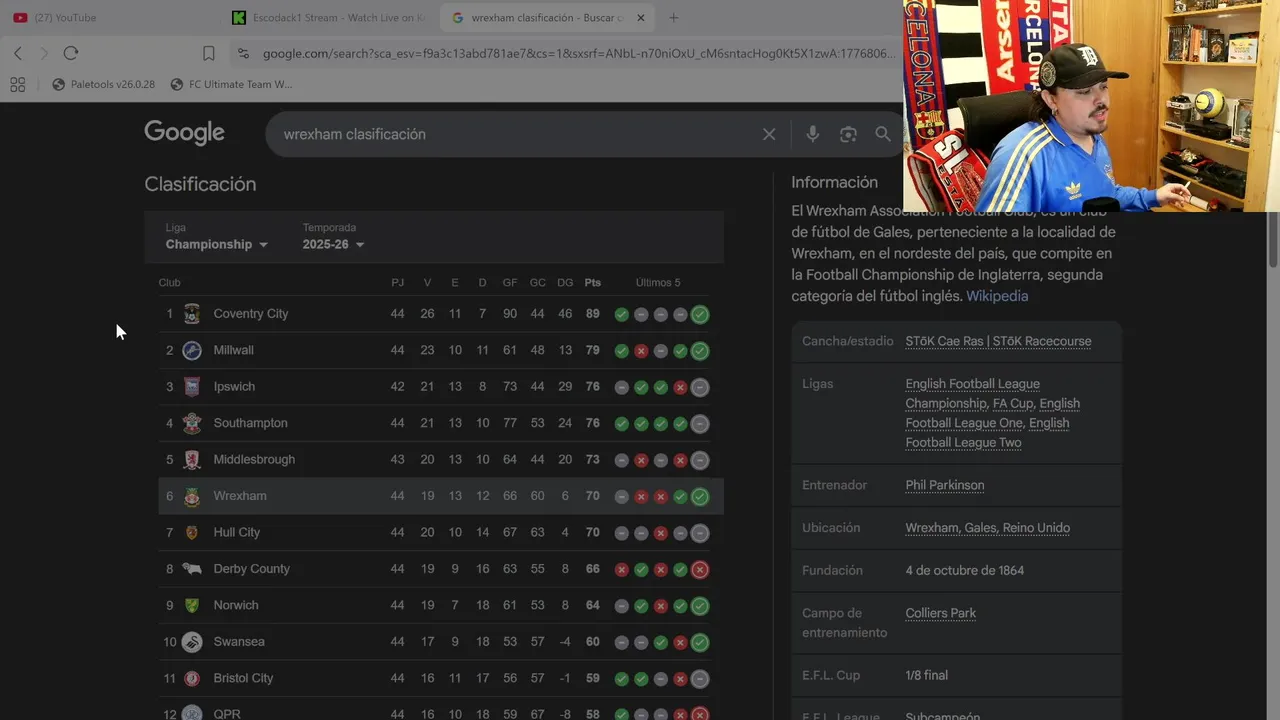
Task: Click Coventry City club crest
Action: point(192,314)
